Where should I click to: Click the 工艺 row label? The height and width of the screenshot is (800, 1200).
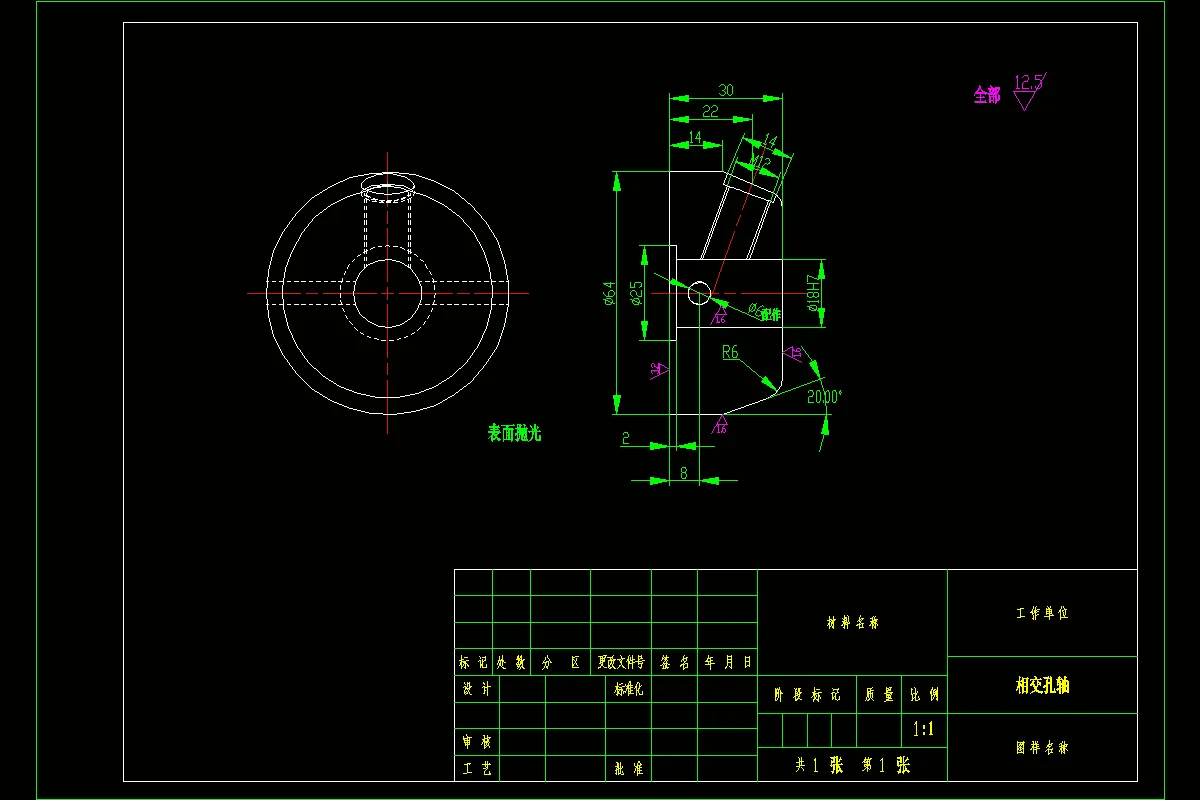click(x=477, y=769)
